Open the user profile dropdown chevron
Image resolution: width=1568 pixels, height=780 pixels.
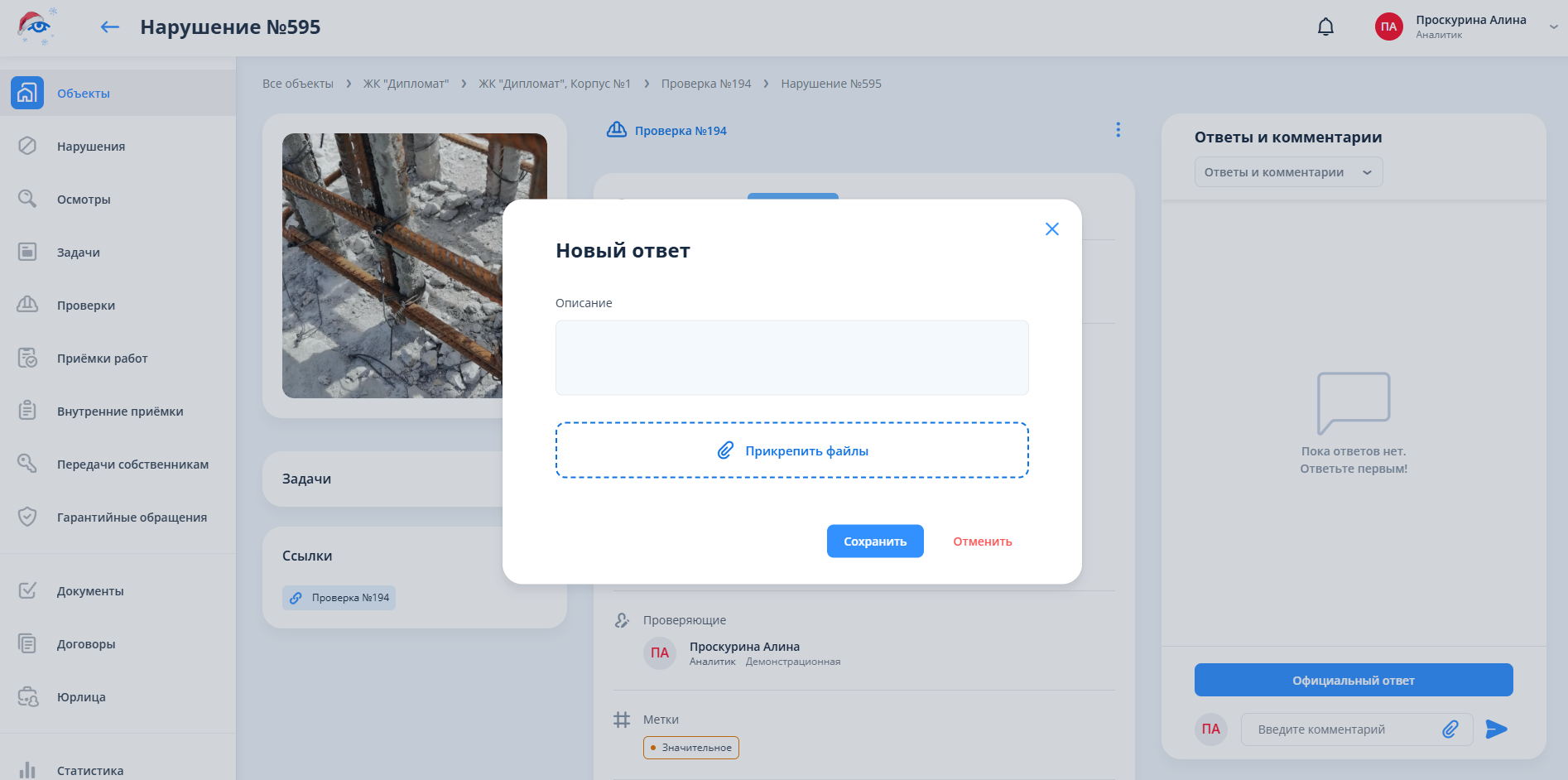1553,26
